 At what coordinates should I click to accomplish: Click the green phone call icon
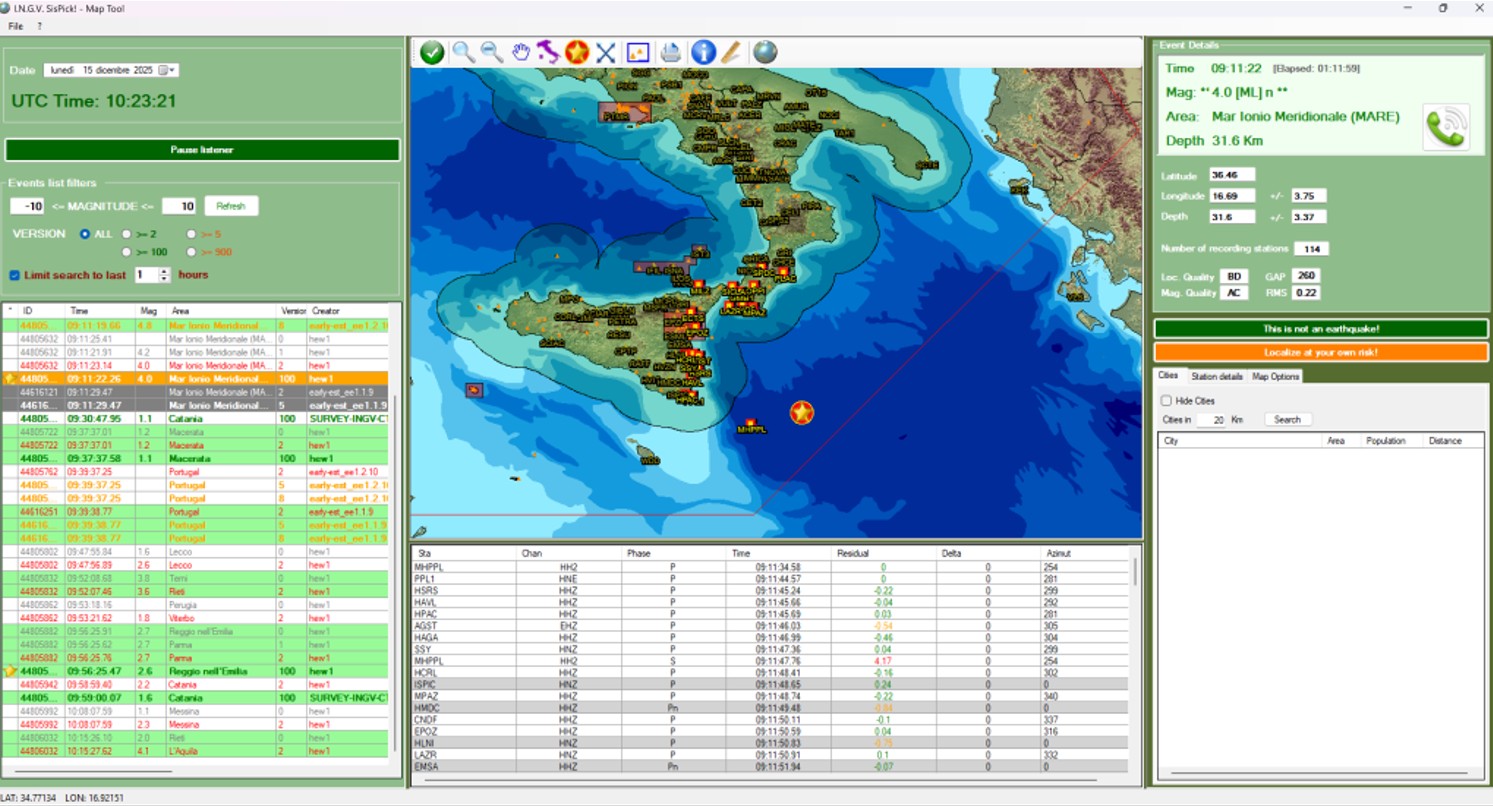click(x=1446, y=128)
